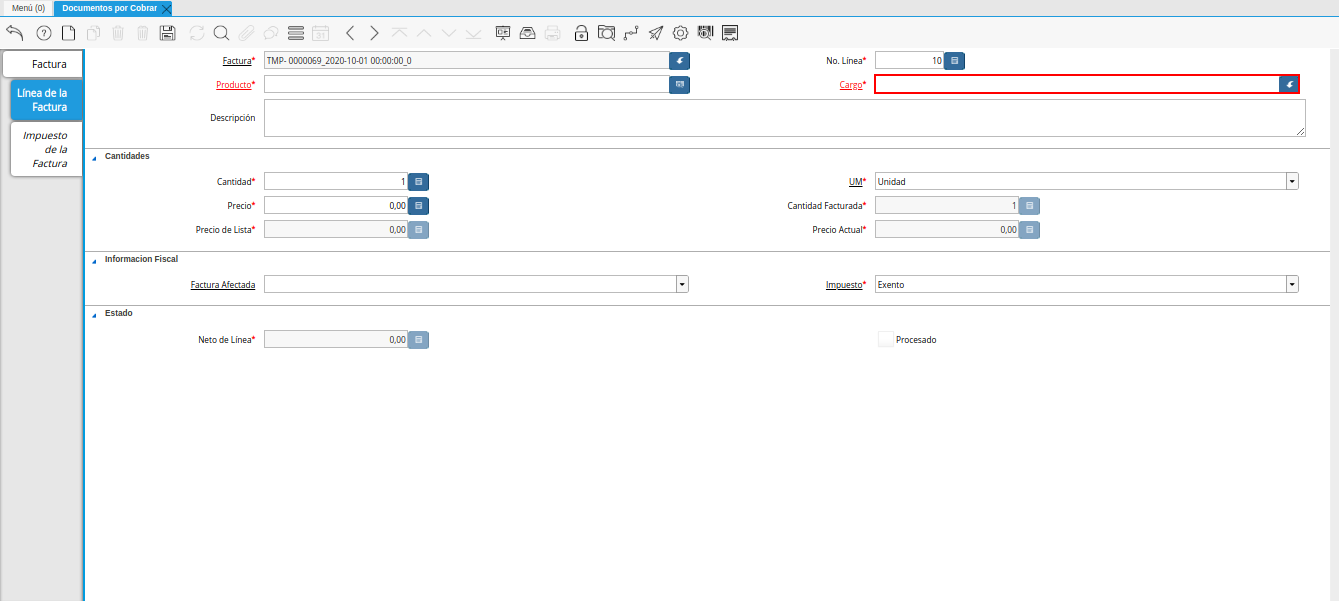Viewport: 1339px width, 601px height.
Task: Open the help question mark icon
Action: tap(43, 33)
